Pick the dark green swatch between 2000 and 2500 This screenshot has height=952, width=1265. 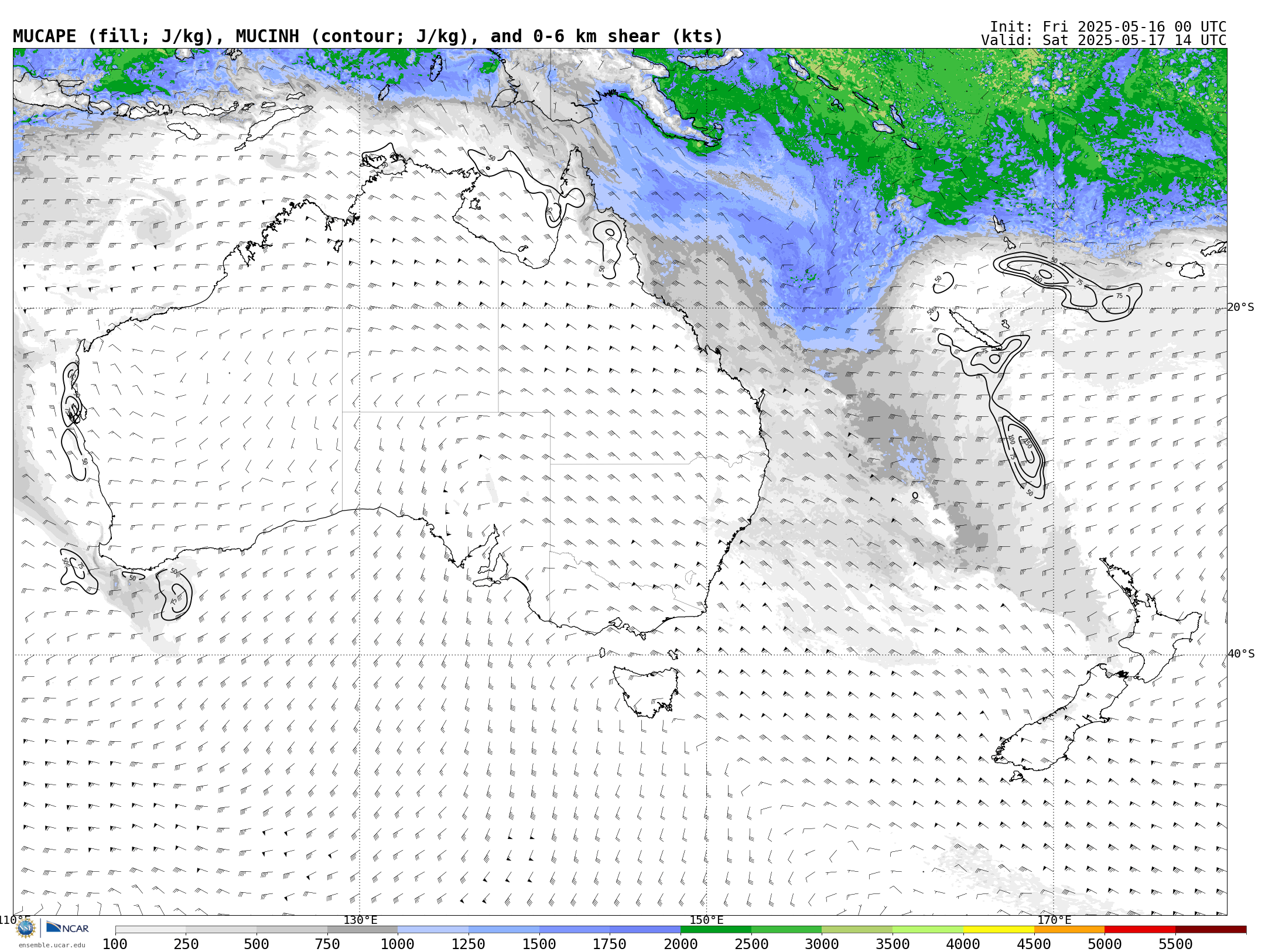click(716, 930)
